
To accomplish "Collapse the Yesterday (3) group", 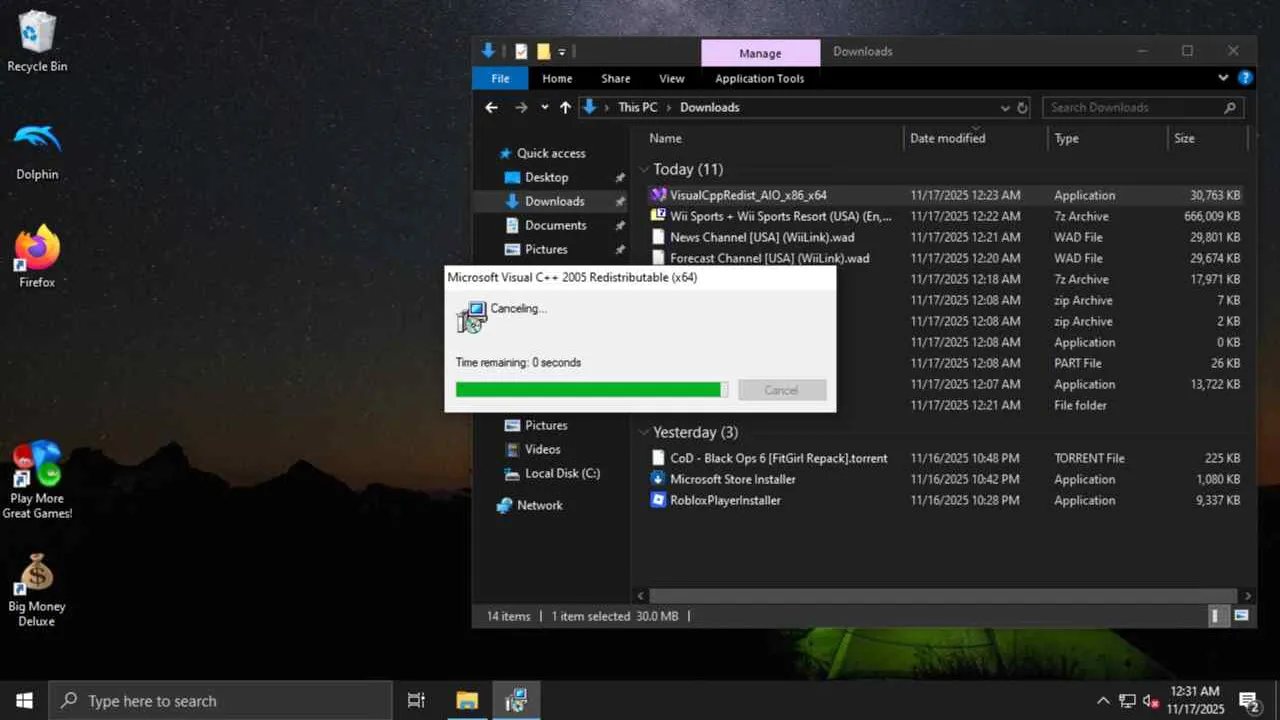I will coord(645,432).
